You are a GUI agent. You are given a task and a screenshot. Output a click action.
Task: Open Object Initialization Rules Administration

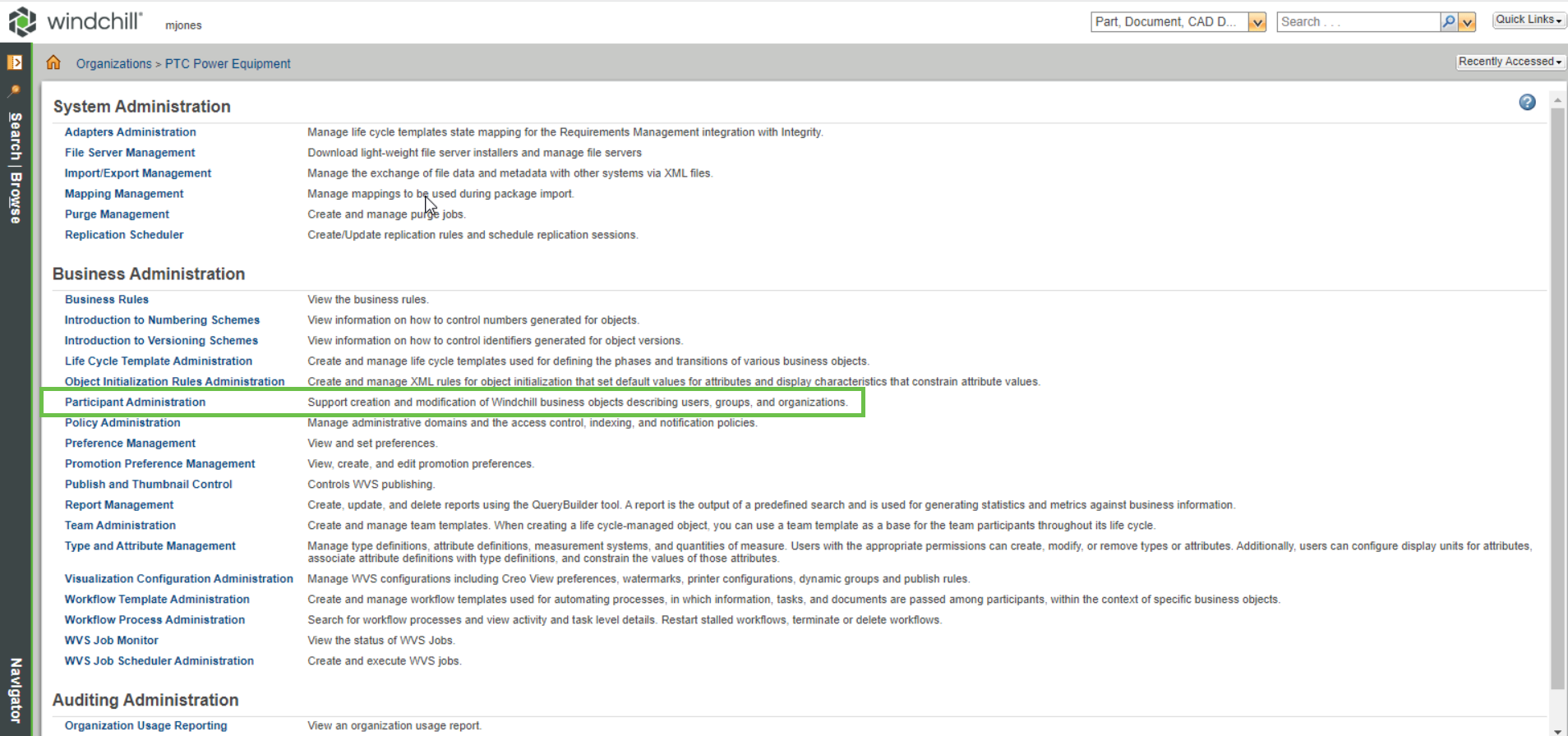(175, 382)
